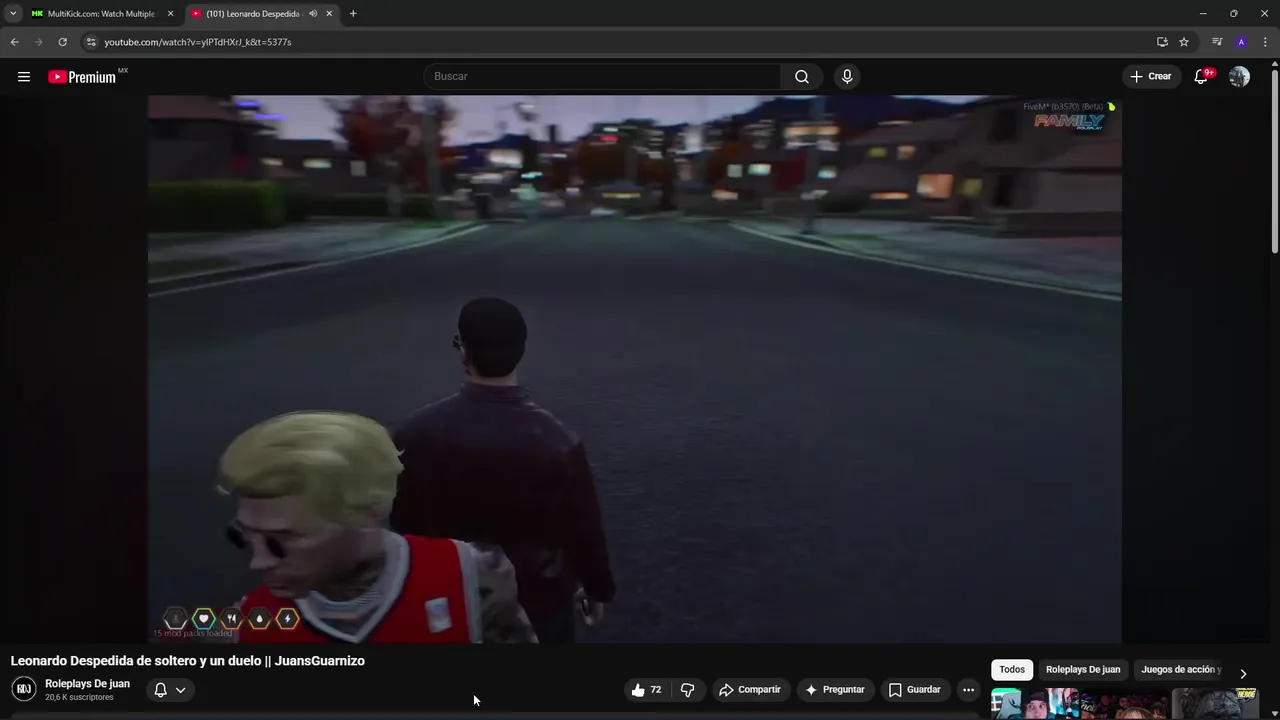Open the YouTube guide hamburger menu
This screenshot has height=720, width=1280.
pyautogui.click(x=24, y=77)
